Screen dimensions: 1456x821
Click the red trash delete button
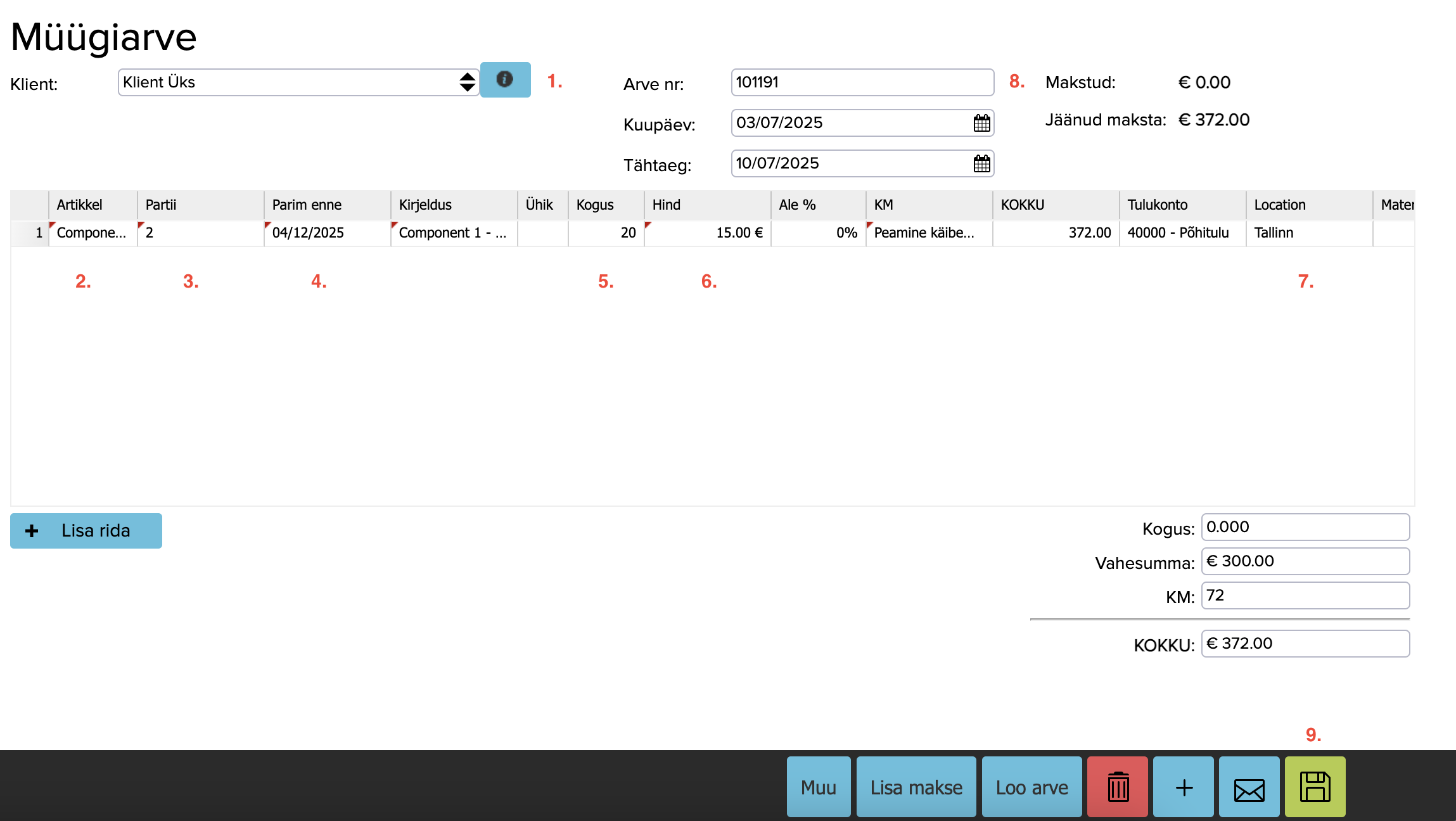tap(1118, 787)
